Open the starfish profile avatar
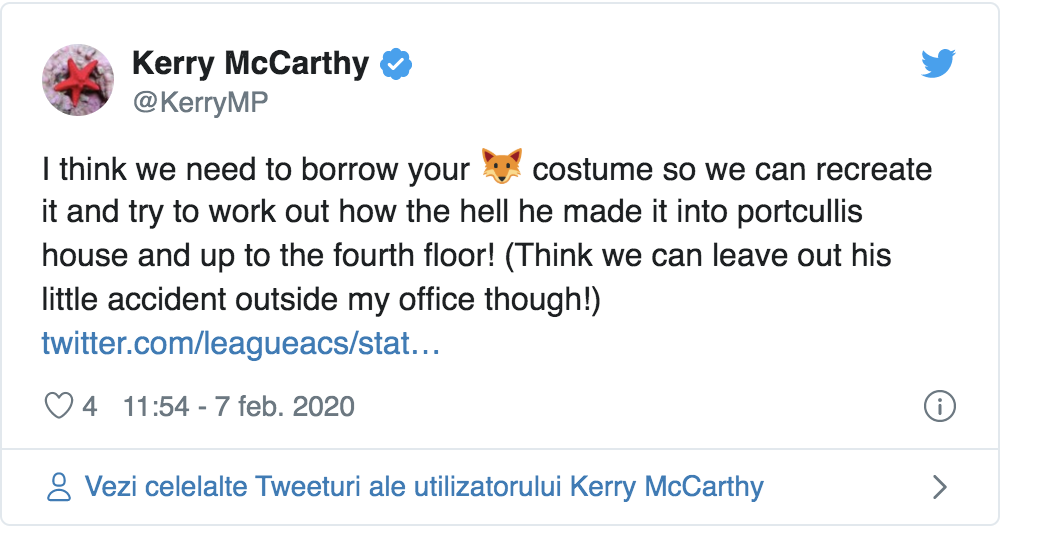Screen dimensions: 1062x550 point(76,79)
